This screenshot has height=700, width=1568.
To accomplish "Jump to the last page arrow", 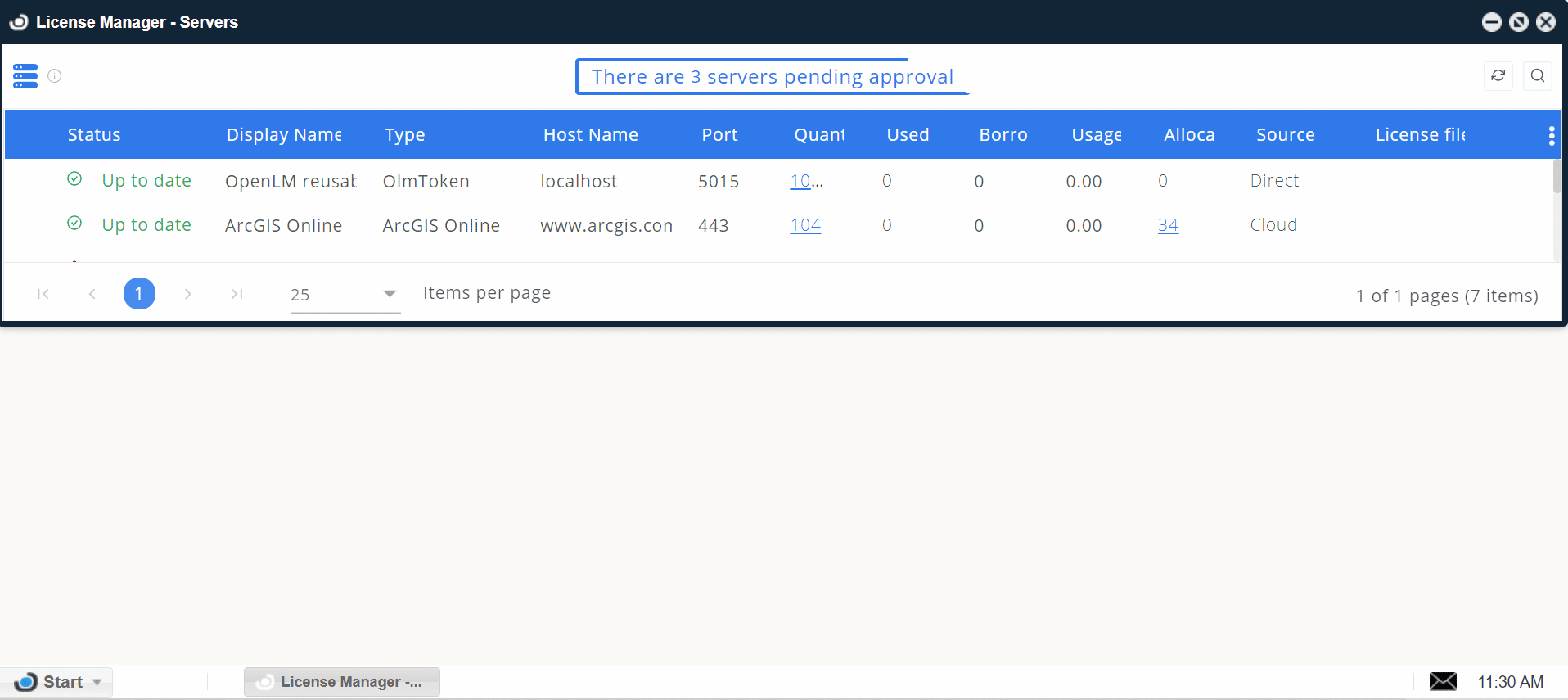I will 237,294.
